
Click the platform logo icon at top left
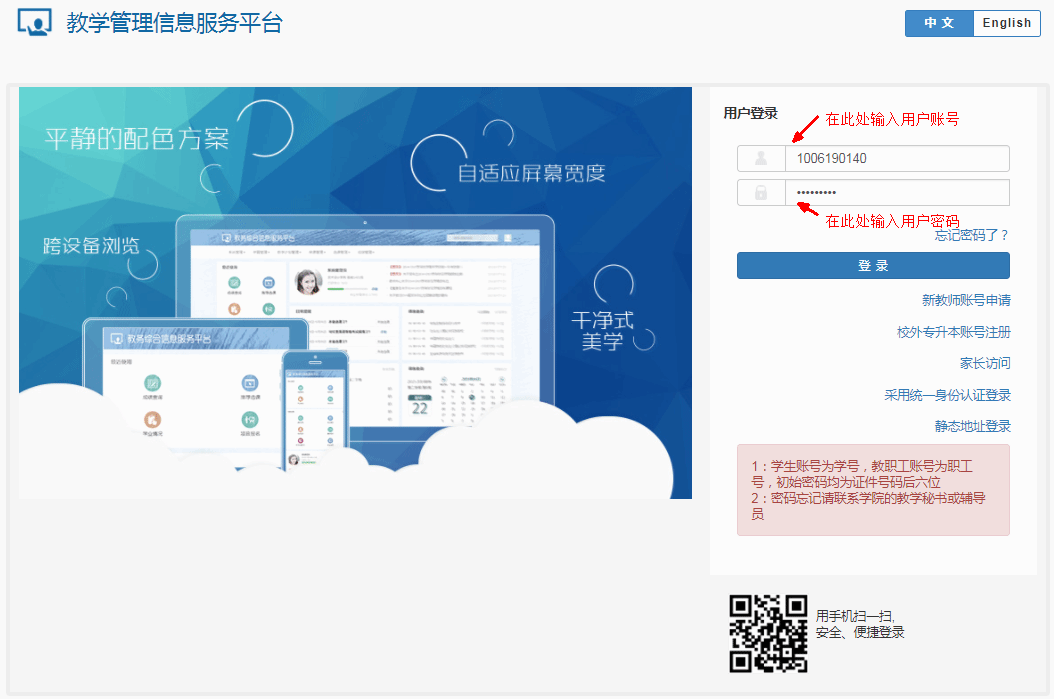[x=34, y=22]
